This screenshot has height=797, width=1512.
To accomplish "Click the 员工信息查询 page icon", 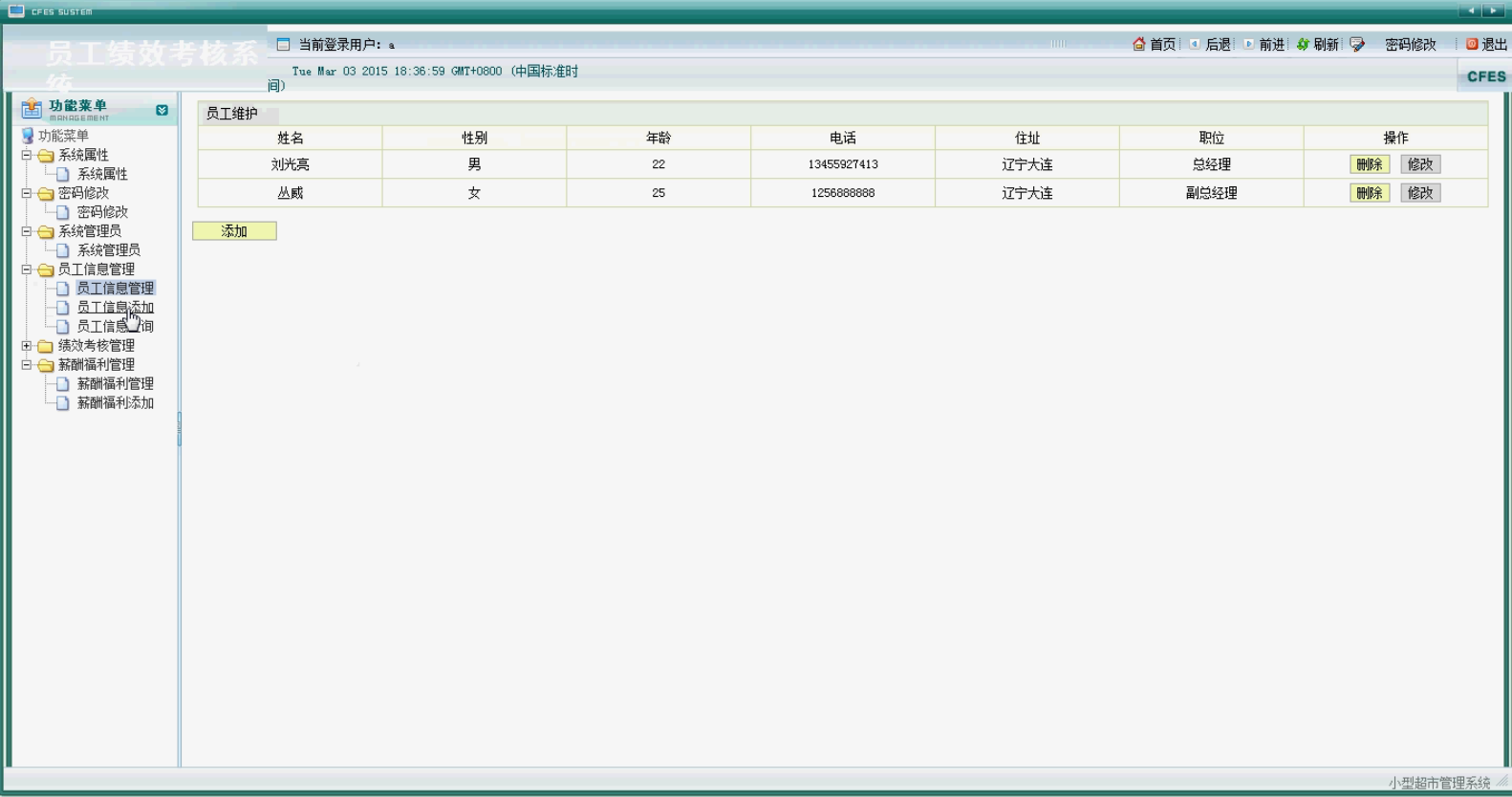I will tap(63, 327).
